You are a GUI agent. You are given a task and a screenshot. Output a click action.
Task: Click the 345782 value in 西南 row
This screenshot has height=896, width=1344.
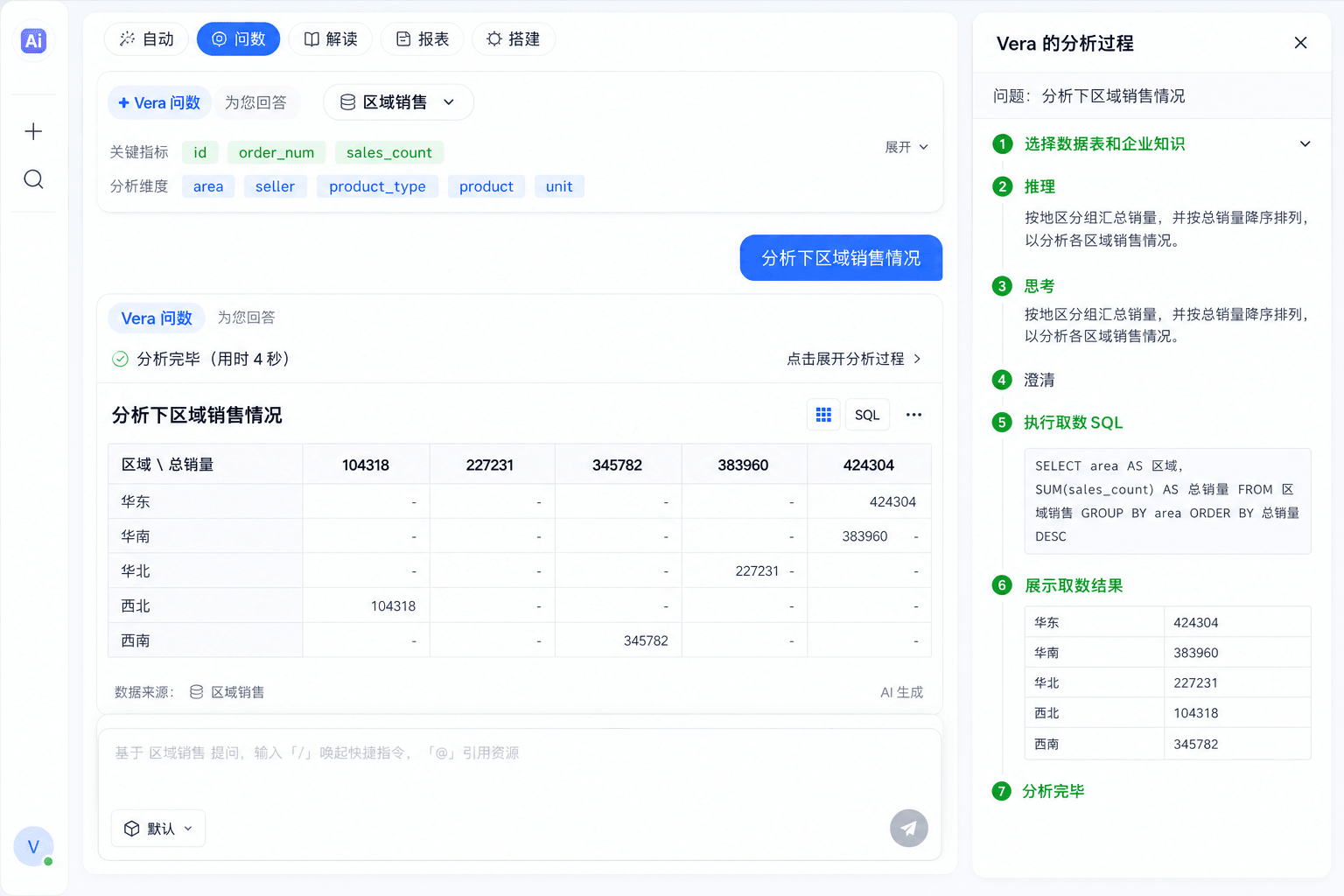[x=646, y=641]
